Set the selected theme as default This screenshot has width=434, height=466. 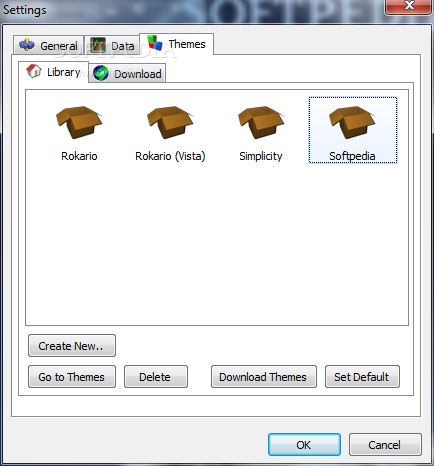(x=362, y=377)
